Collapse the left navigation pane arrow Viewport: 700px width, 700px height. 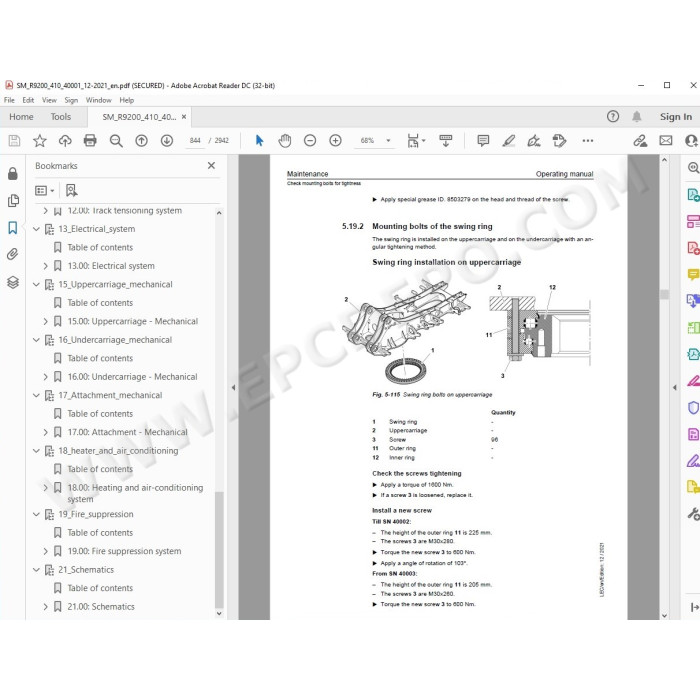(233, 388)
